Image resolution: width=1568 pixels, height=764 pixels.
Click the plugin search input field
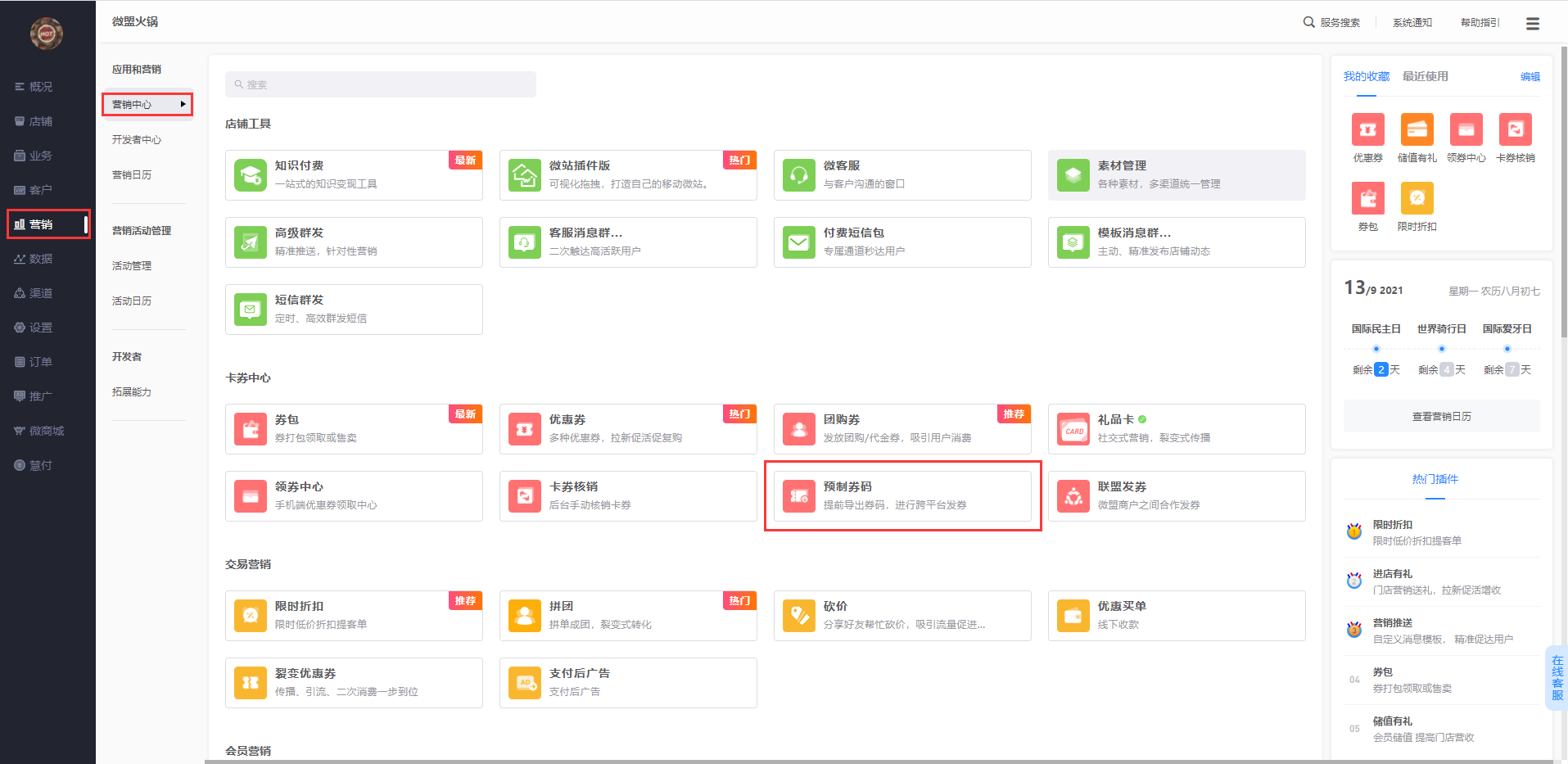[381, 84]
